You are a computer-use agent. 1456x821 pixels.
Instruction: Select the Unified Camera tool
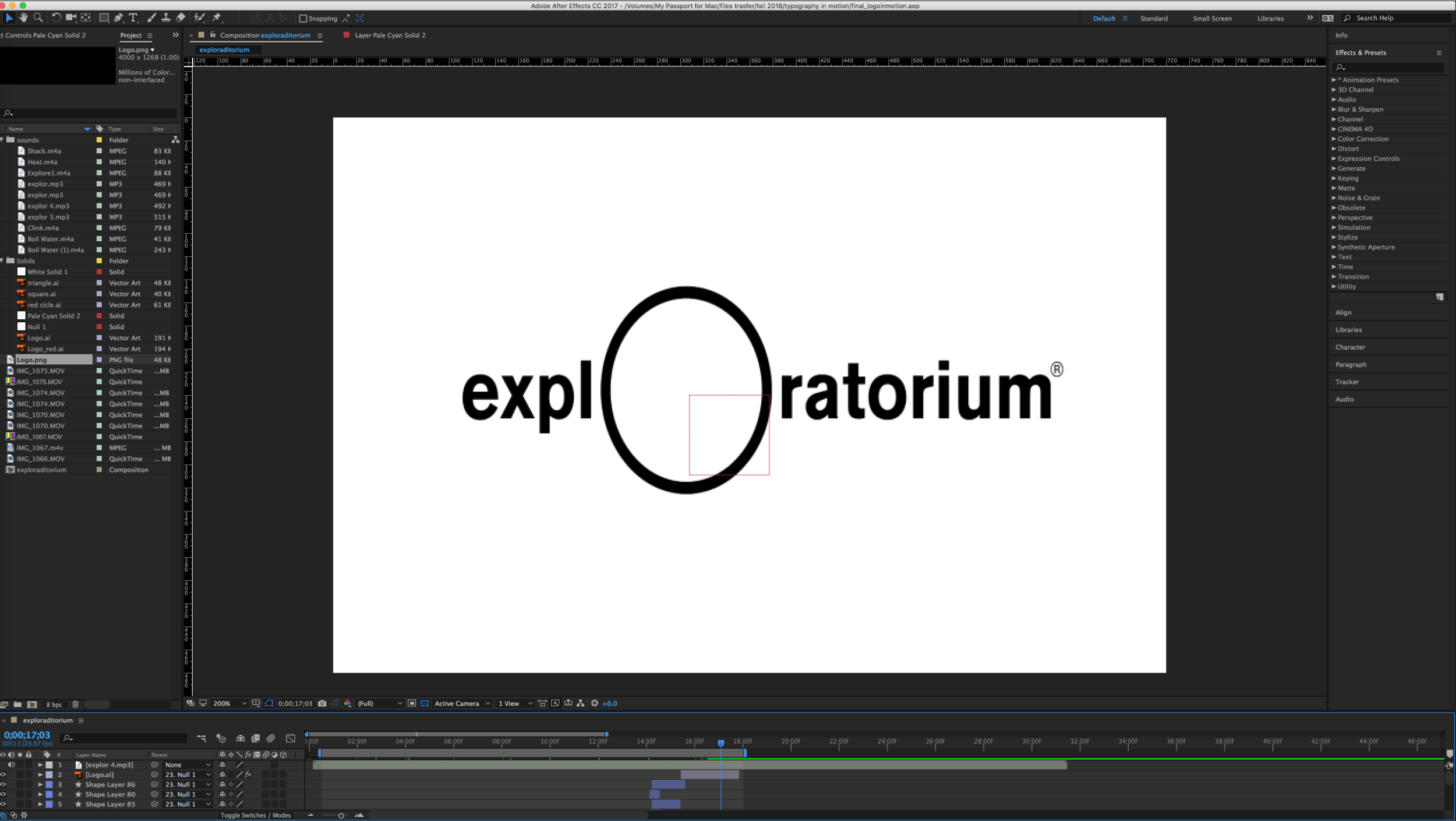[71, 18]
